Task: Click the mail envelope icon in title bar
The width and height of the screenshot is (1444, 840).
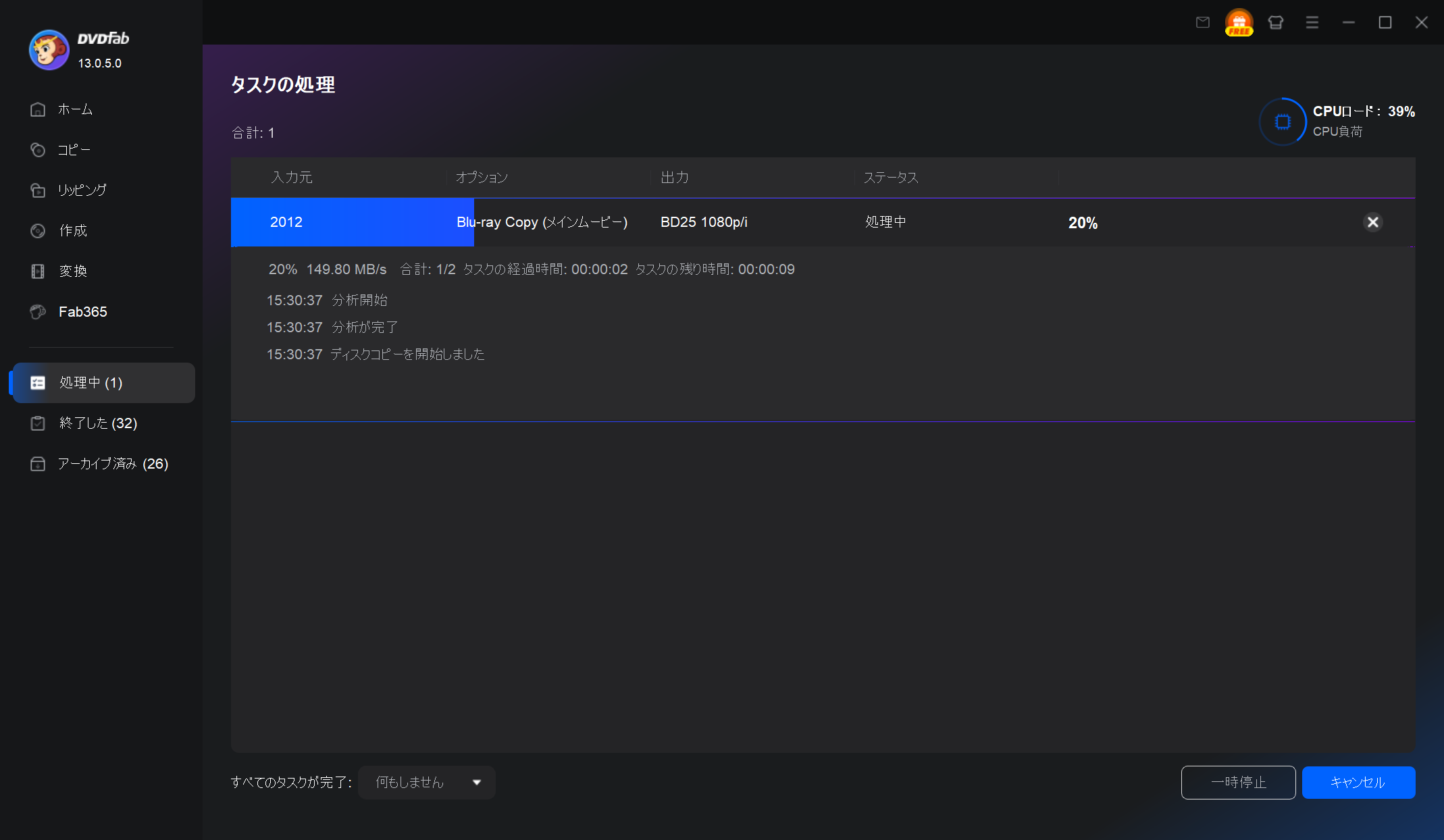Action: [1203, 22]
